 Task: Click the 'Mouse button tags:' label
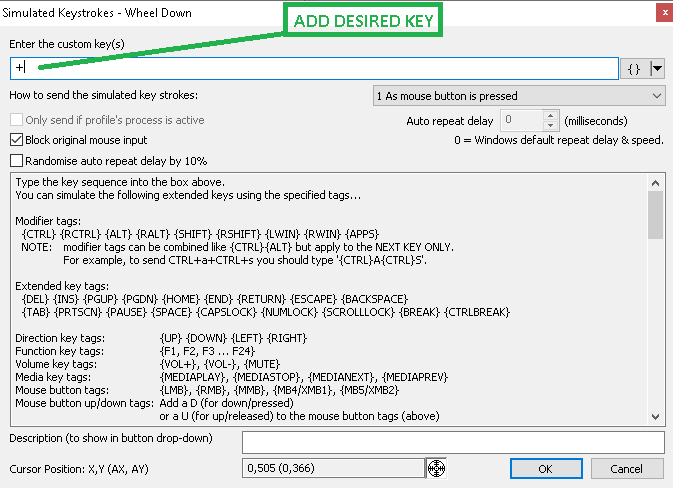click(x=62, y=390)
